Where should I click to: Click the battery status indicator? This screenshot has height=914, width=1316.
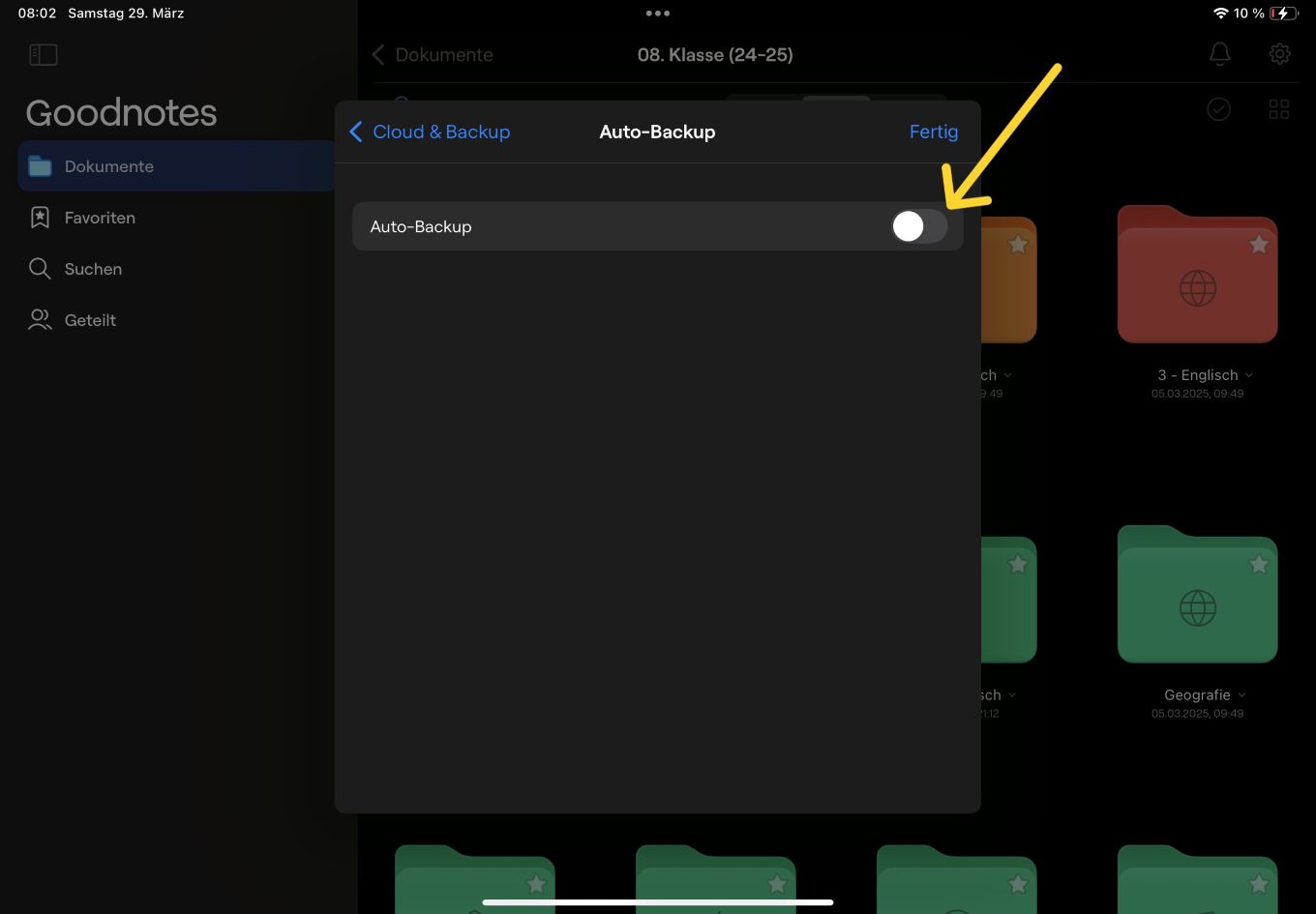pos(1283,14)
